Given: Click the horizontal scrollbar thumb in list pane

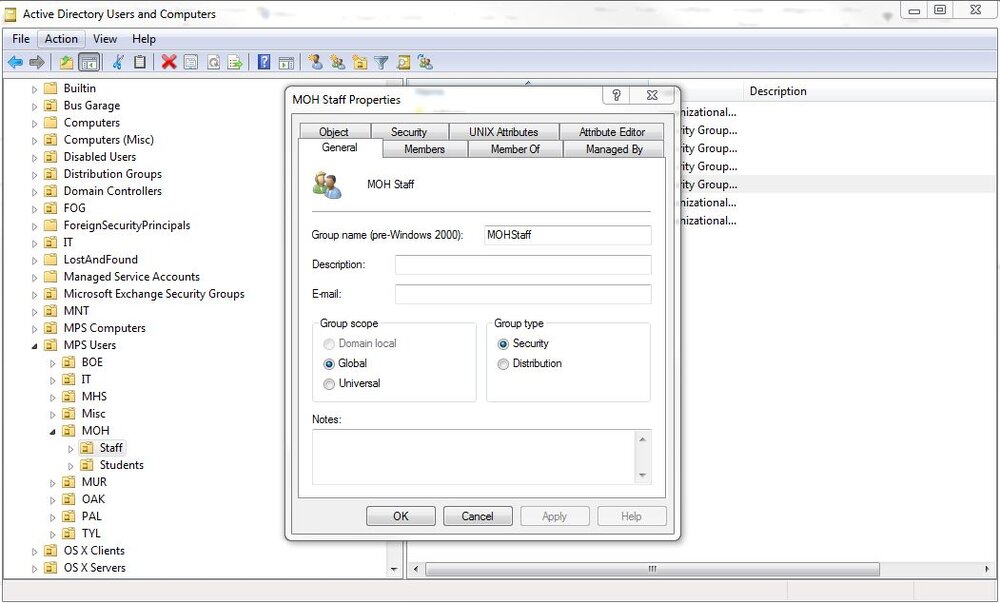Looking at the screenshot, I should [652, 569].
